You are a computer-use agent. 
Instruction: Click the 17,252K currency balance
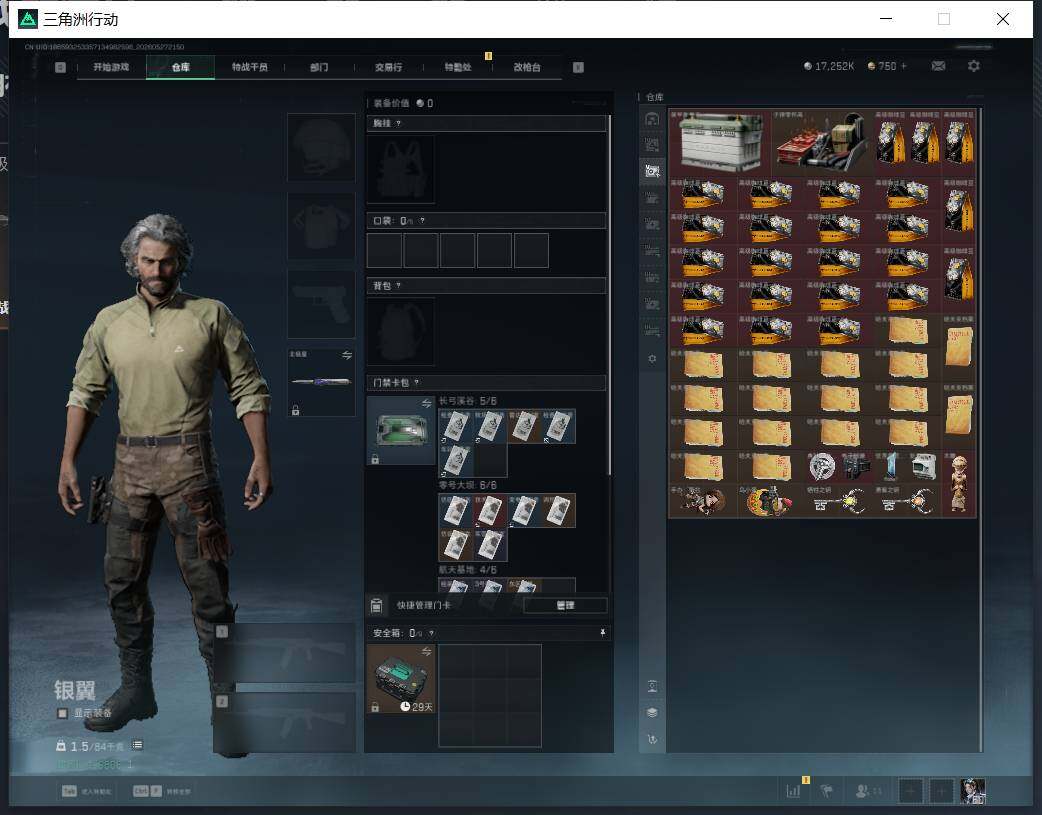coord(829,66)
